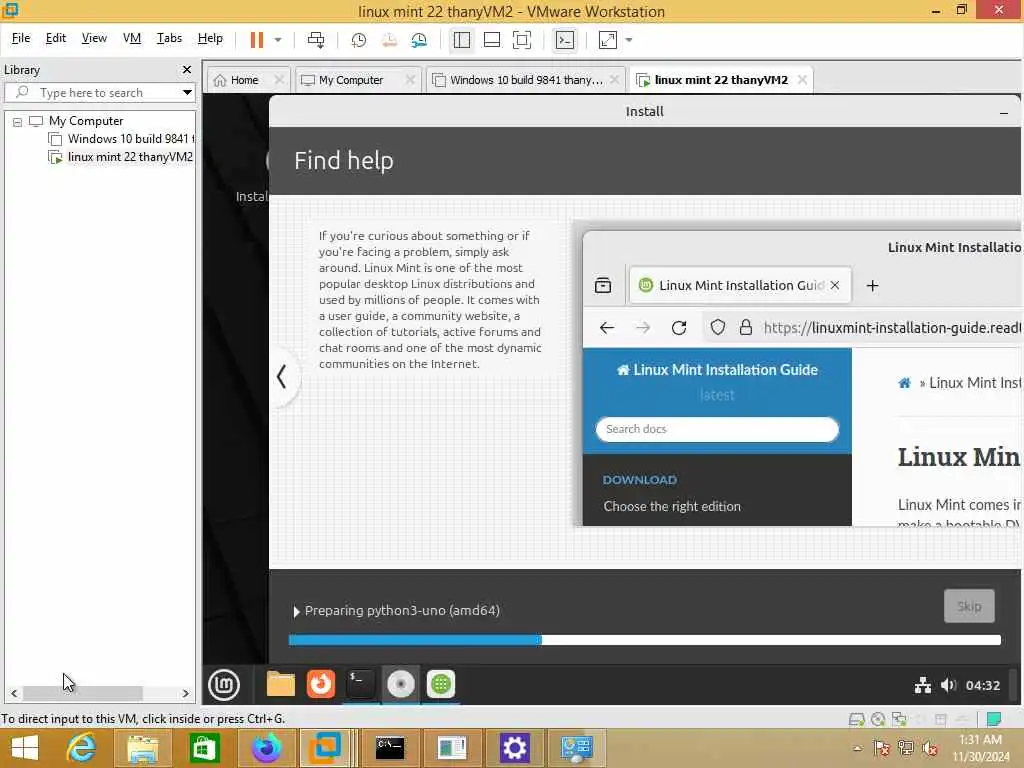Open the Tabs menu
Image resolution: width=1024 pixels, height=768 pixels.
click(169, 38)
